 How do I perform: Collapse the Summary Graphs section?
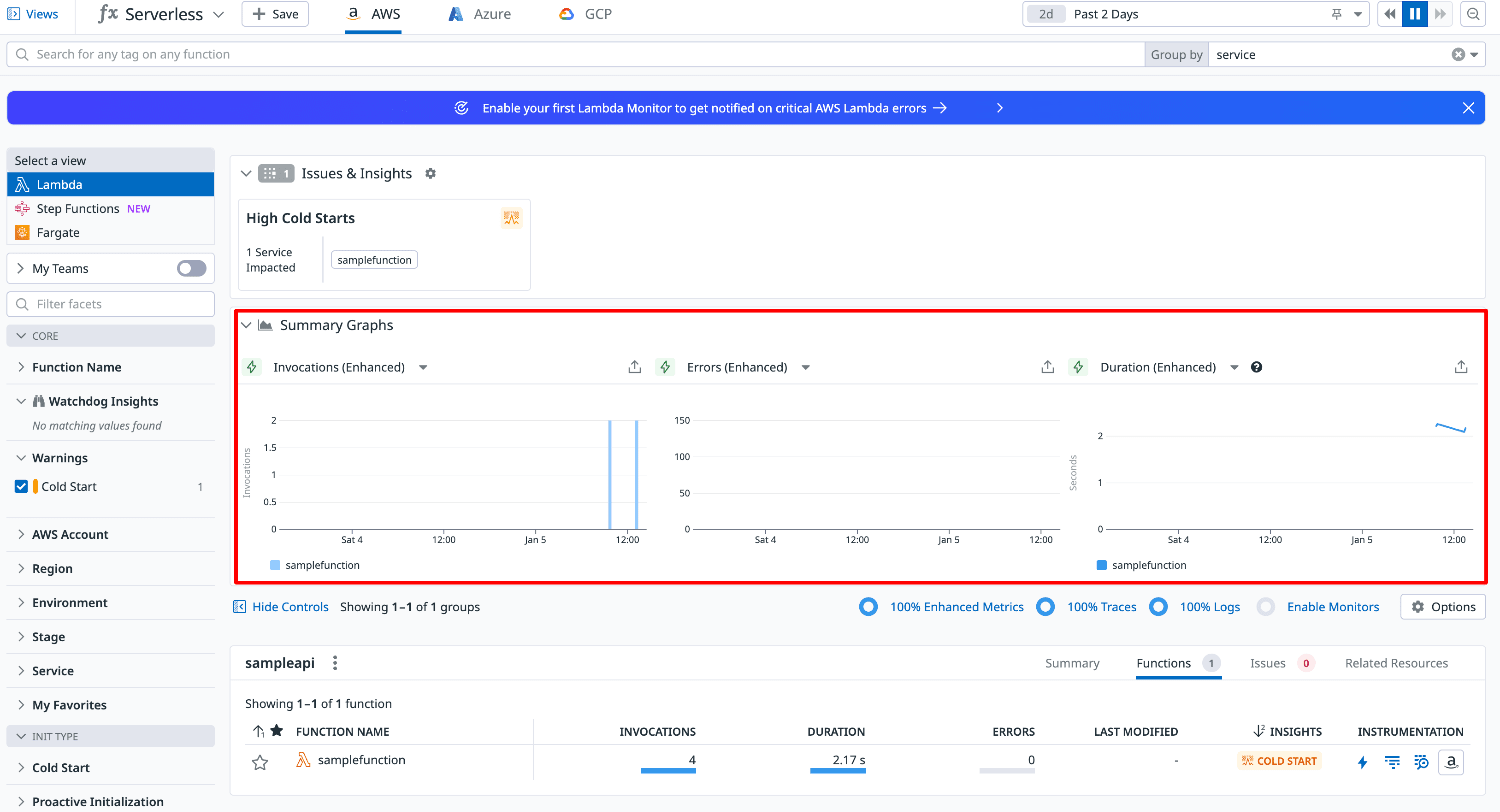pyautogui.click(x=246, y=325)
